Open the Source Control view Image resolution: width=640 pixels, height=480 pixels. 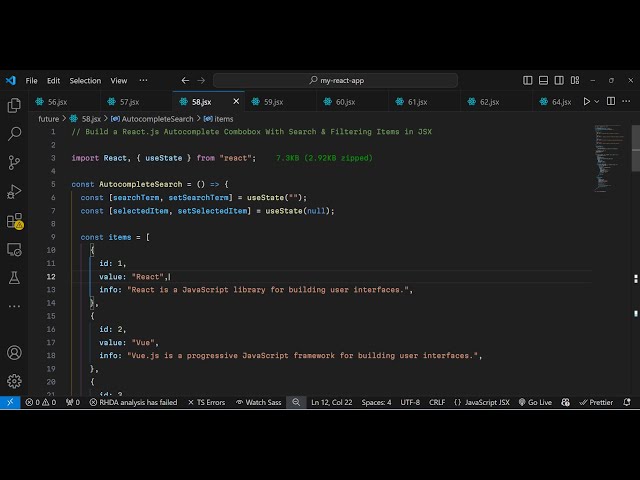(14, 162)
